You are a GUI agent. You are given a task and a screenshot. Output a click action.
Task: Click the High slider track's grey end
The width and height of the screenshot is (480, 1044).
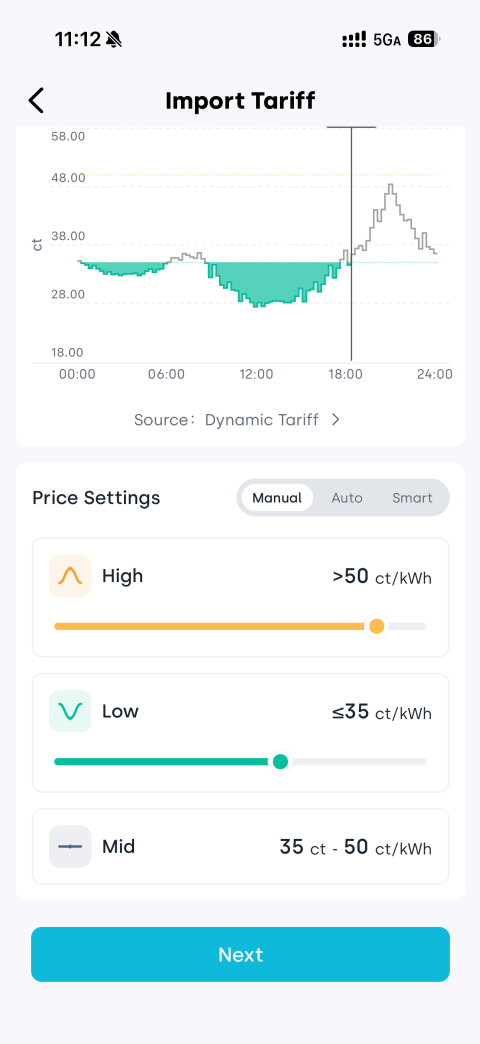point(407,626)
